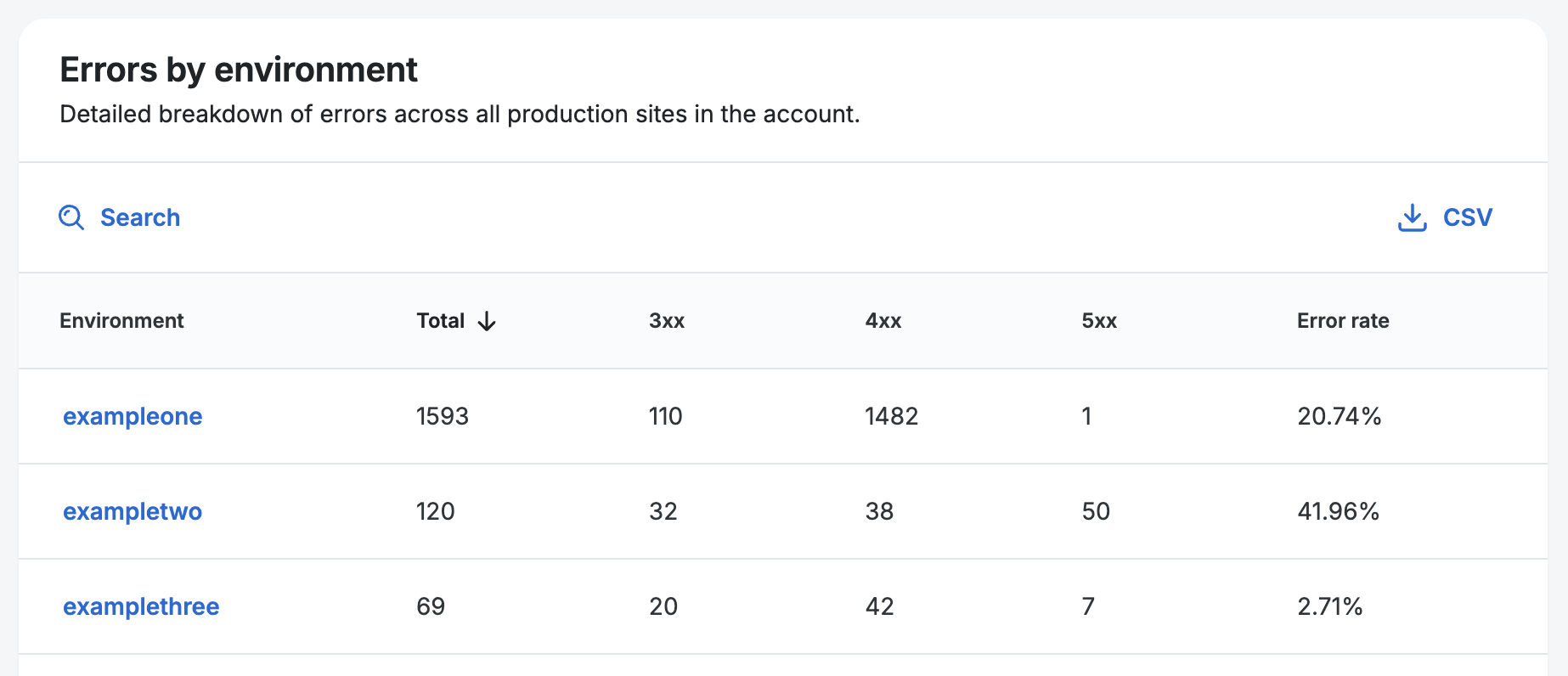Open the exampleone environment link
This screenshot has height=676, width=1568.
133,416
